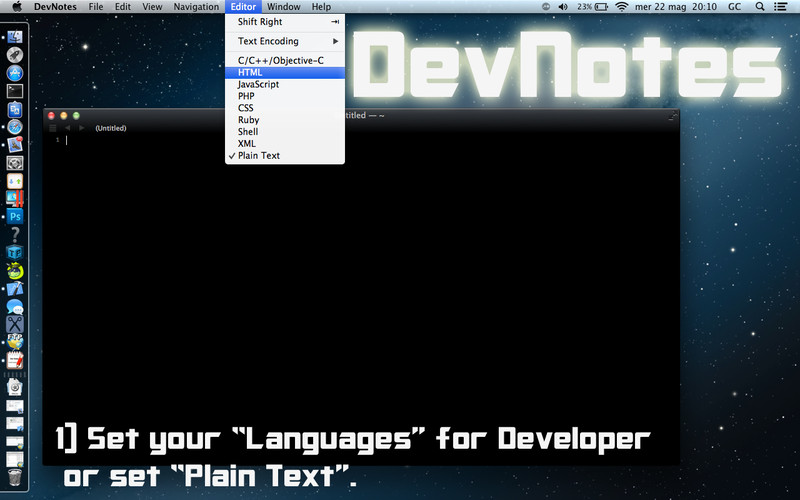Open DevNotes notepad icon in dock
Screen dimensions: 800x500
pos(15,360)
